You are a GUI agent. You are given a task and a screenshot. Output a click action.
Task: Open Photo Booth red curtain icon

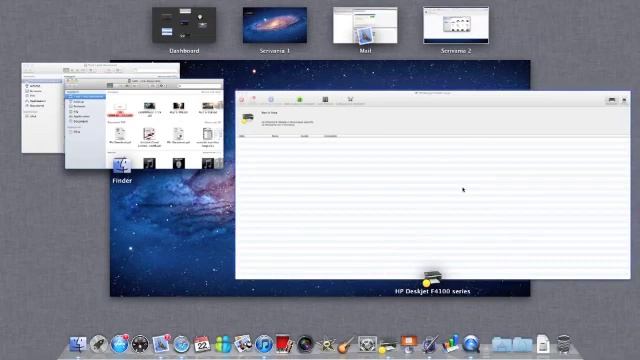pyautogui.click(x=284, y=344)
